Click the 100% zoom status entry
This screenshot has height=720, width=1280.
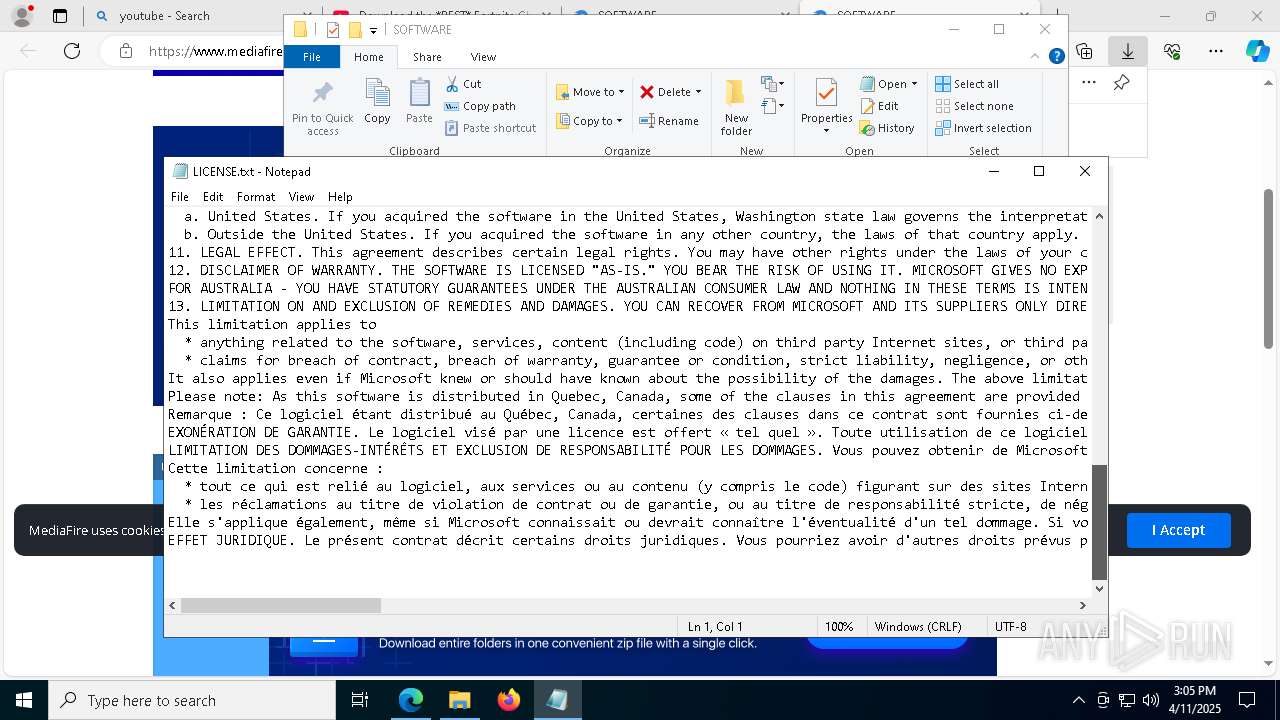[839, 627]
